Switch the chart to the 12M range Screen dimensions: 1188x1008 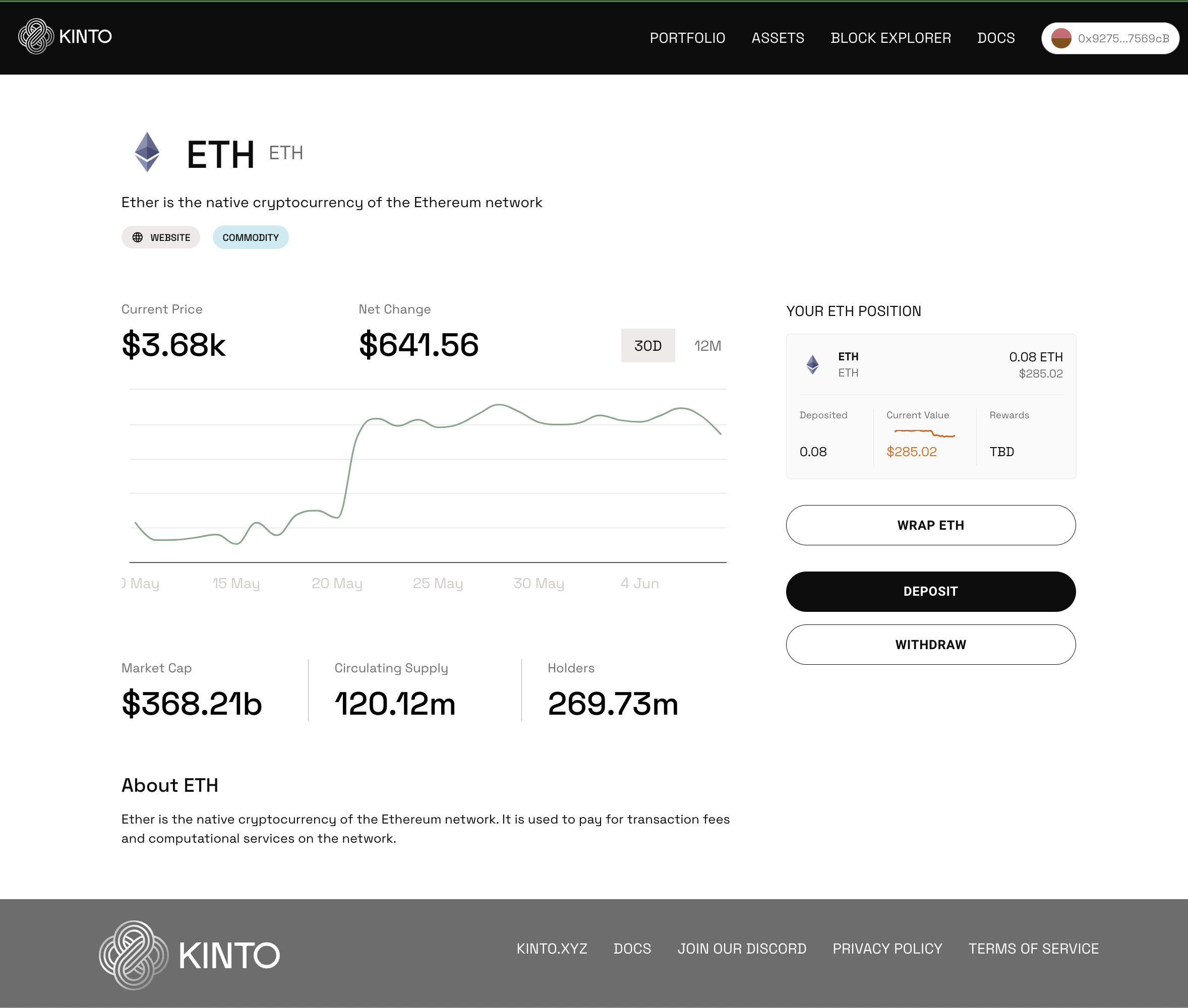click(x=707, y=346)
